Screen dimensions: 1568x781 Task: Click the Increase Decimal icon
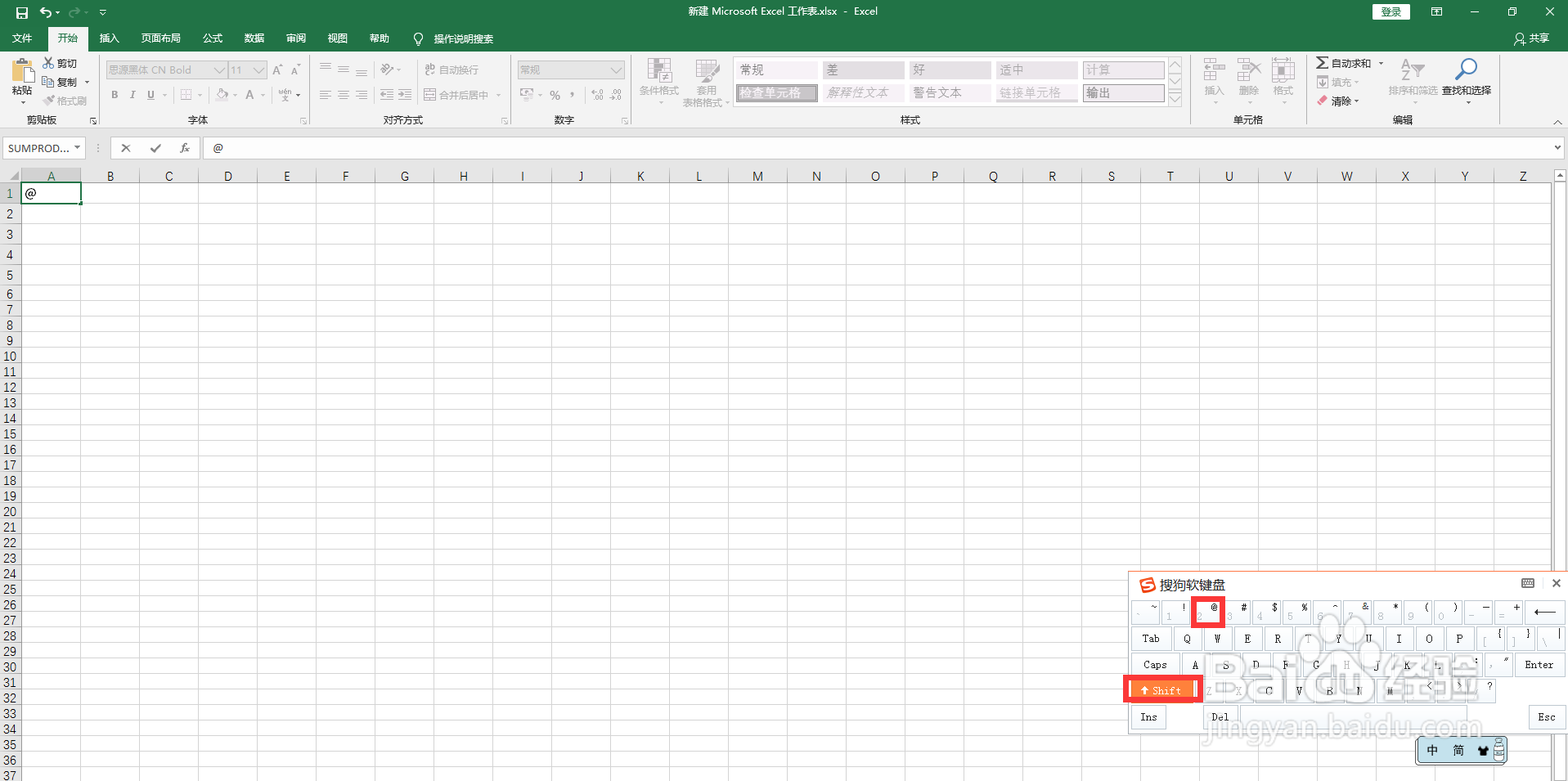pyautogui.click(x=598, y=95)
